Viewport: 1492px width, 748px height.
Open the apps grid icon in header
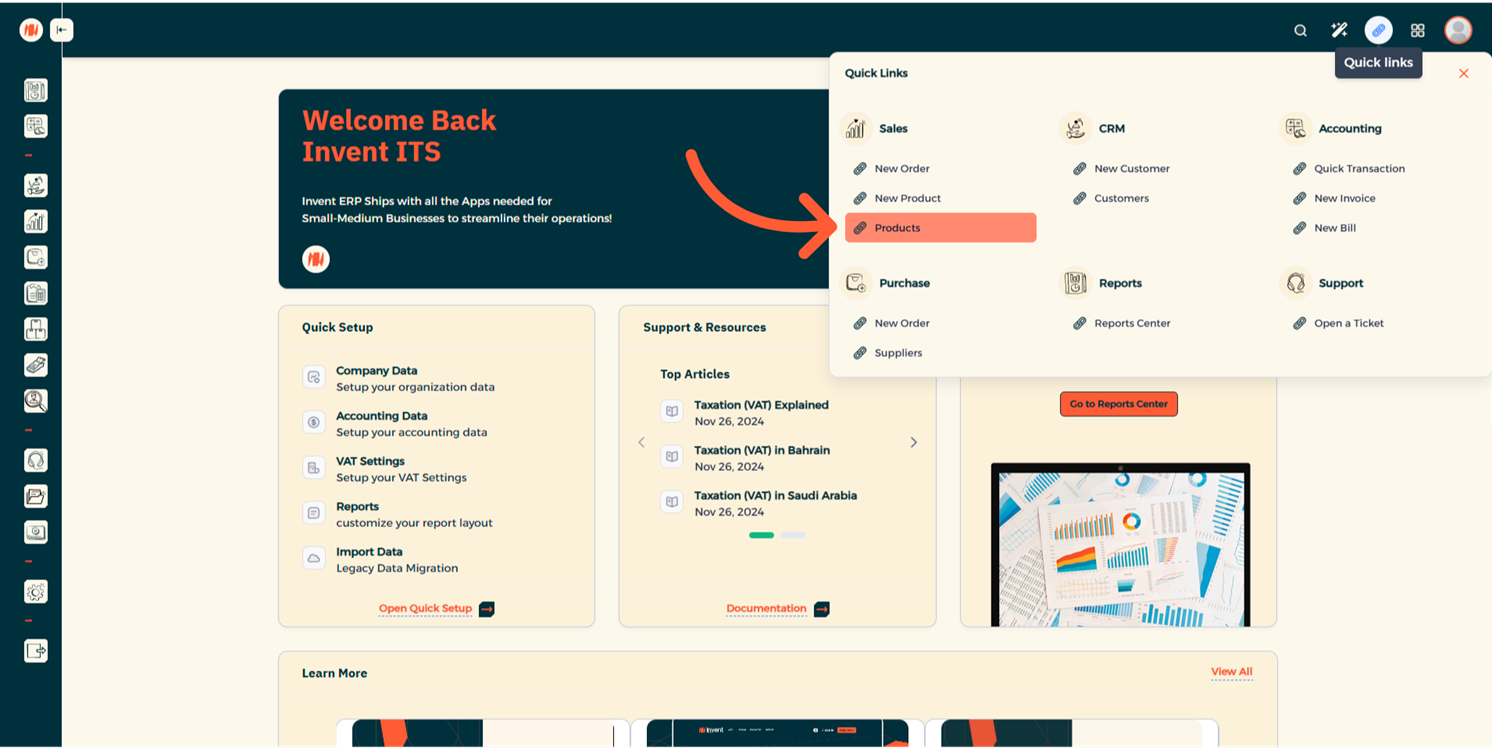tap(1417, 31)
